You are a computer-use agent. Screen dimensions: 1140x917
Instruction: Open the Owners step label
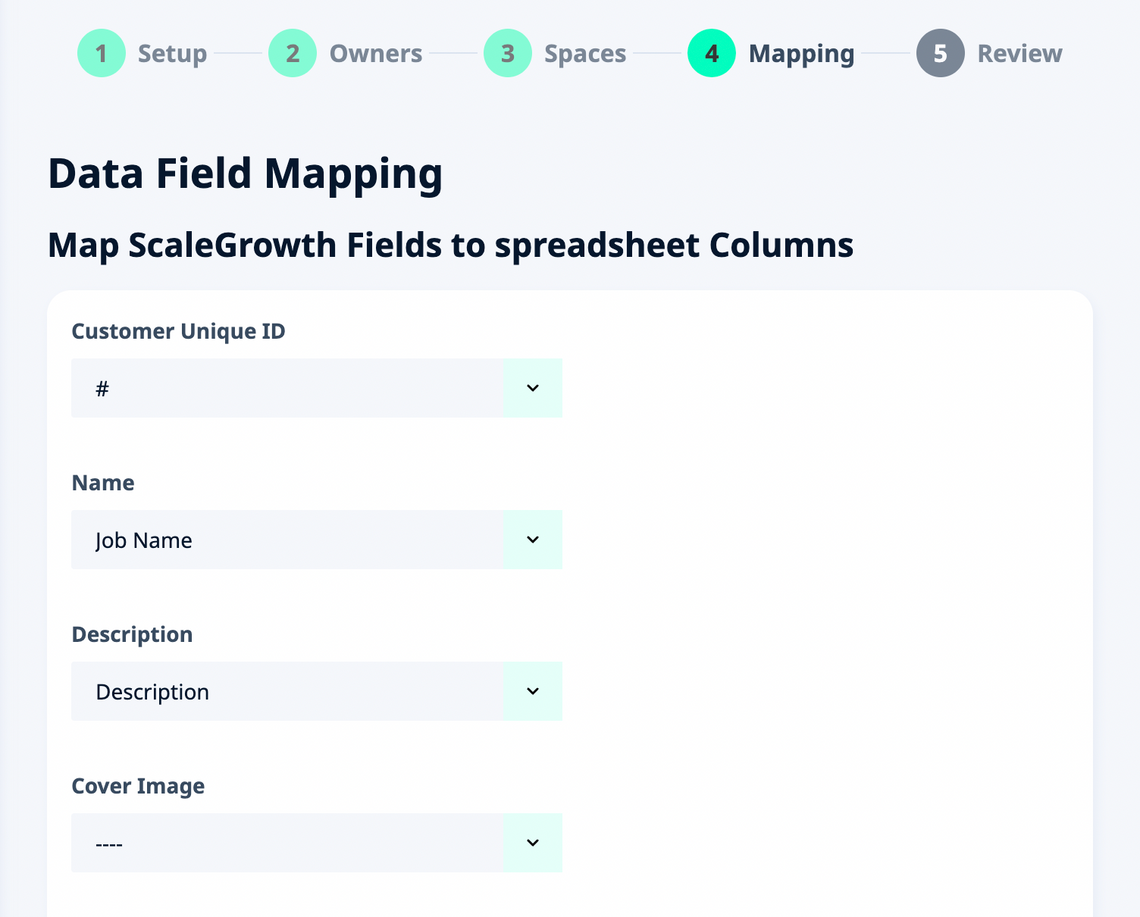pos(376,53)
